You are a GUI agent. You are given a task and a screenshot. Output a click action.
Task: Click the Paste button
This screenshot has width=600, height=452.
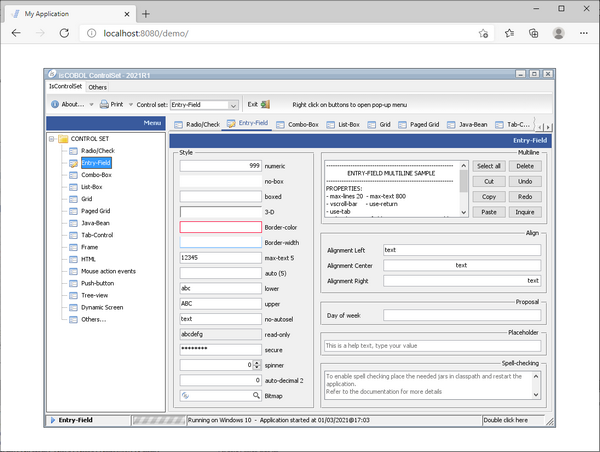(x=489, y=212)
